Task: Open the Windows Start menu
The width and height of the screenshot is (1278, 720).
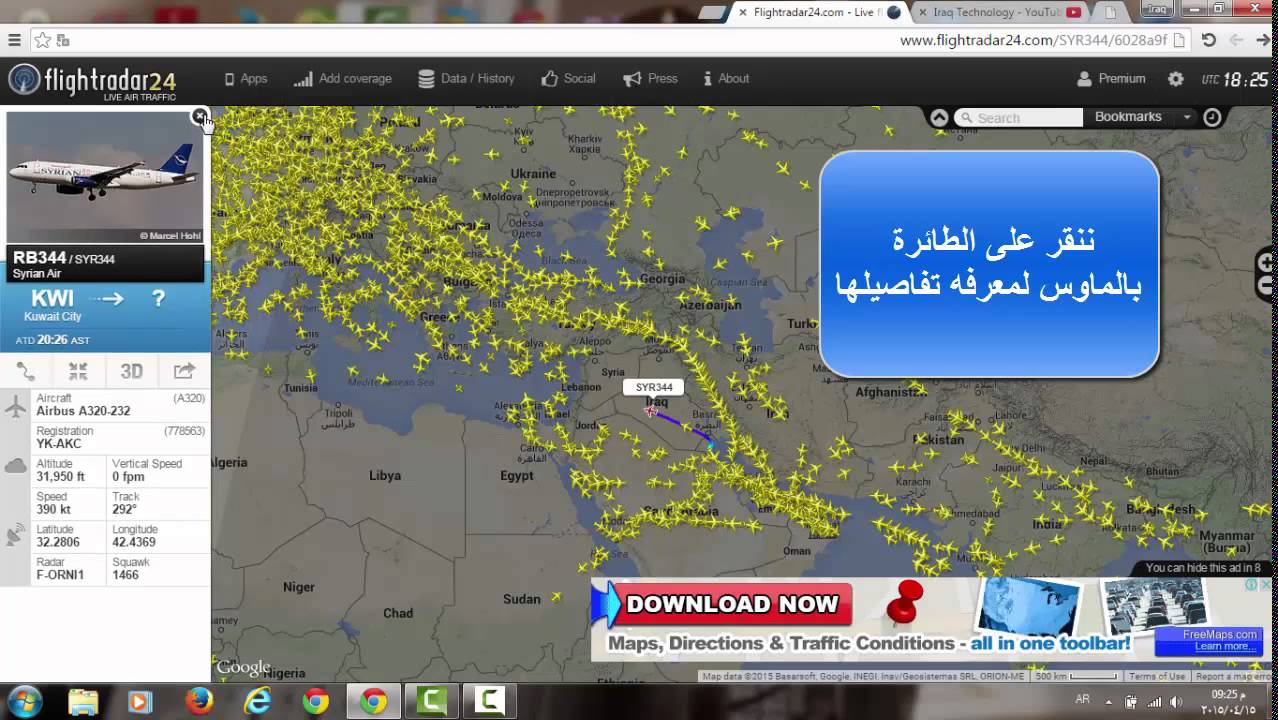Action: point(24,701)
